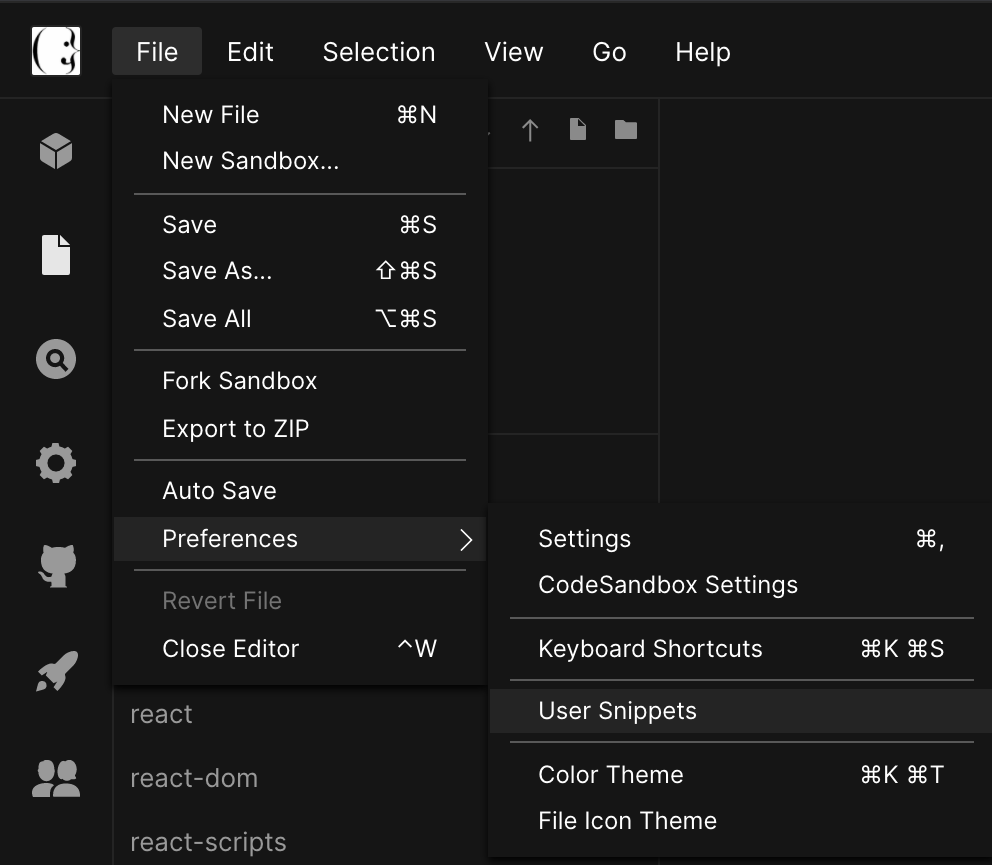992x865 pixels.
Task: Choose Export to ZIP menu entry
Action: click(300, 428)
